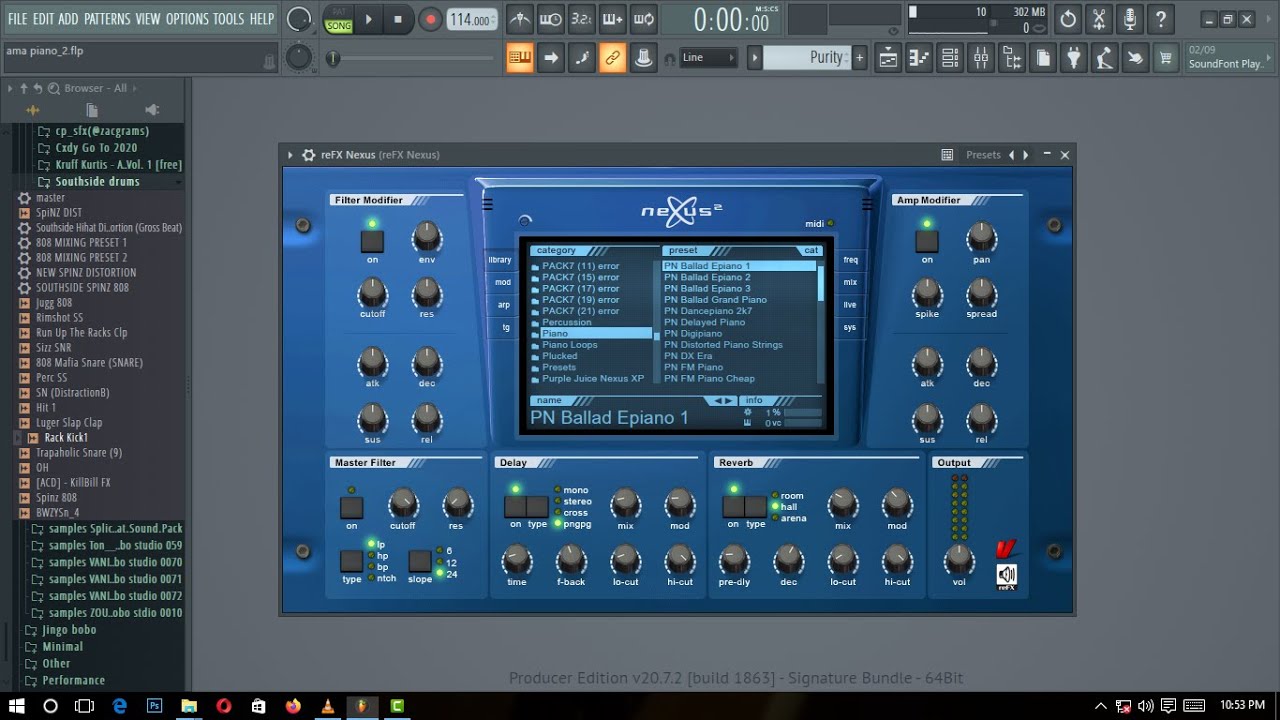Open VLC media player from the taskbar
The width and height of the screenshot is (1280, 720).
coord(328,706)
